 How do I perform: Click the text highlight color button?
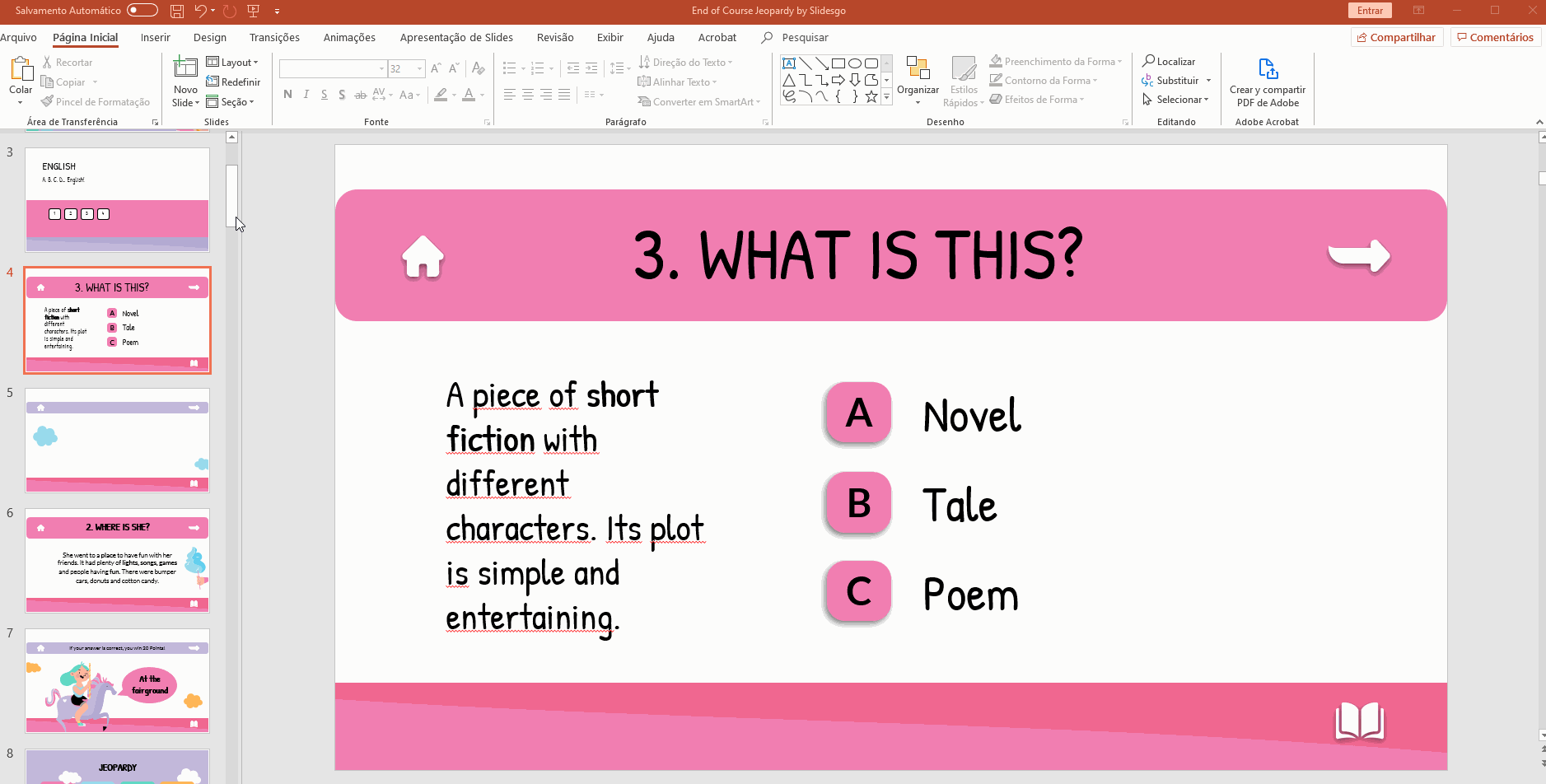(x=441, y=95)
